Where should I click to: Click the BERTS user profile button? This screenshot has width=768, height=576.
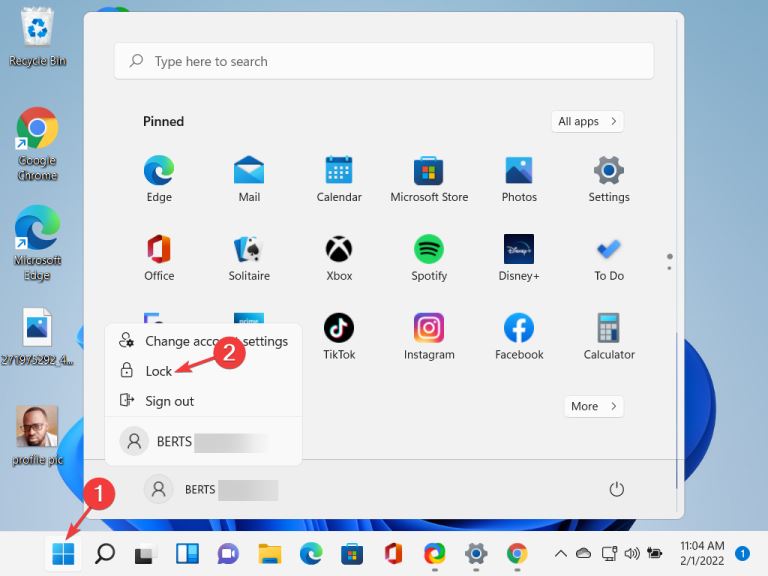(x=211, y=489)
